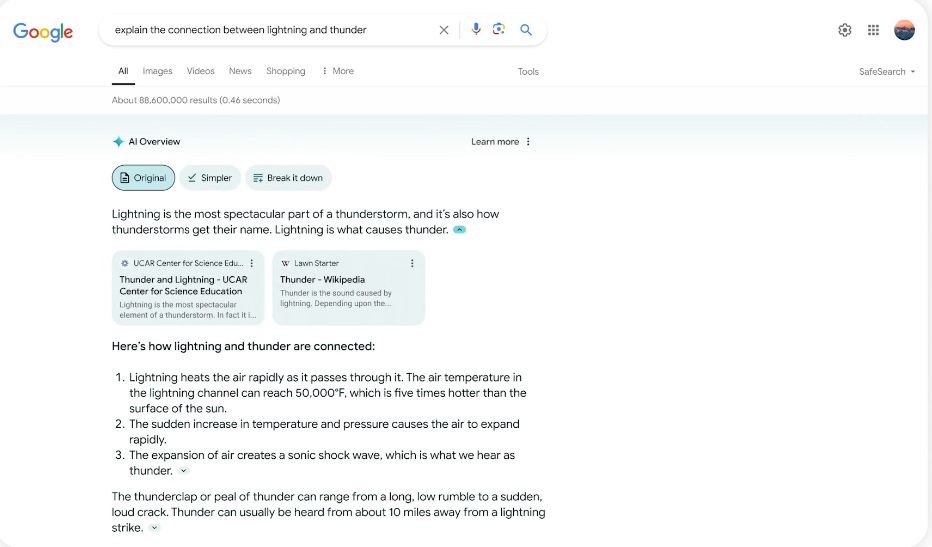Screen dimensions: 932x547
Task: Start voice search with microphone icon
Action: pyautogui.click(x=476, y=29)
